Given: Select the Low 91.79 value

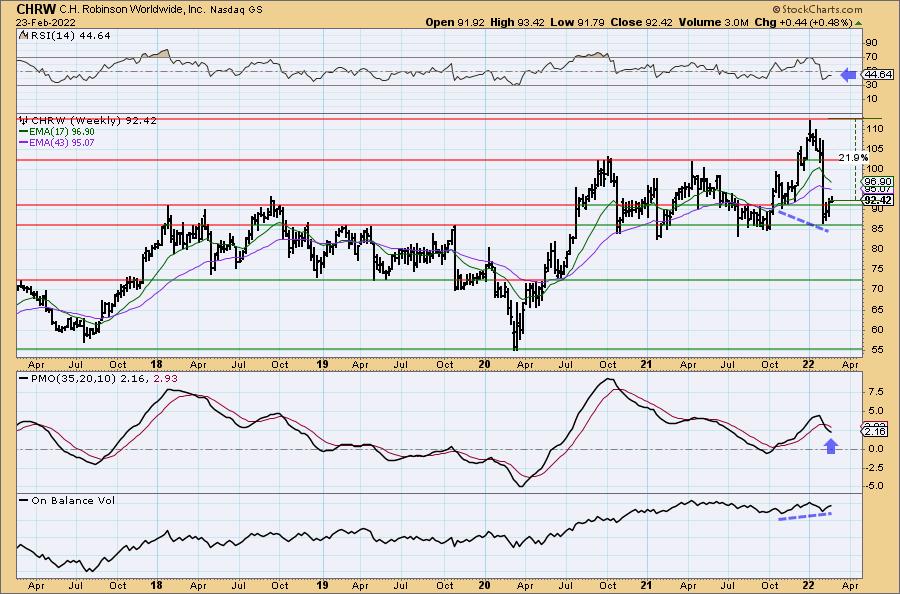Looking at the screenshot, I should tap(577, 22).
